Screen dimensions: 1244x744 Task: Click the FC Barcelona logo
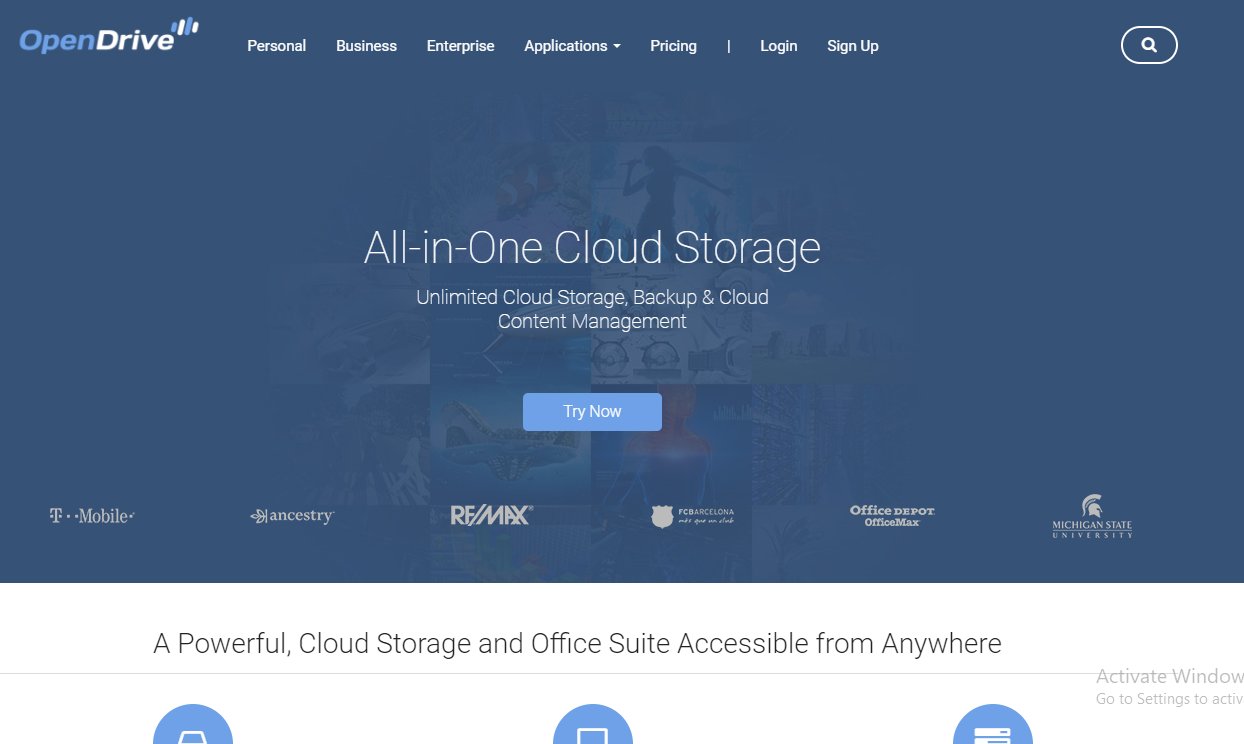pos(692,516)
